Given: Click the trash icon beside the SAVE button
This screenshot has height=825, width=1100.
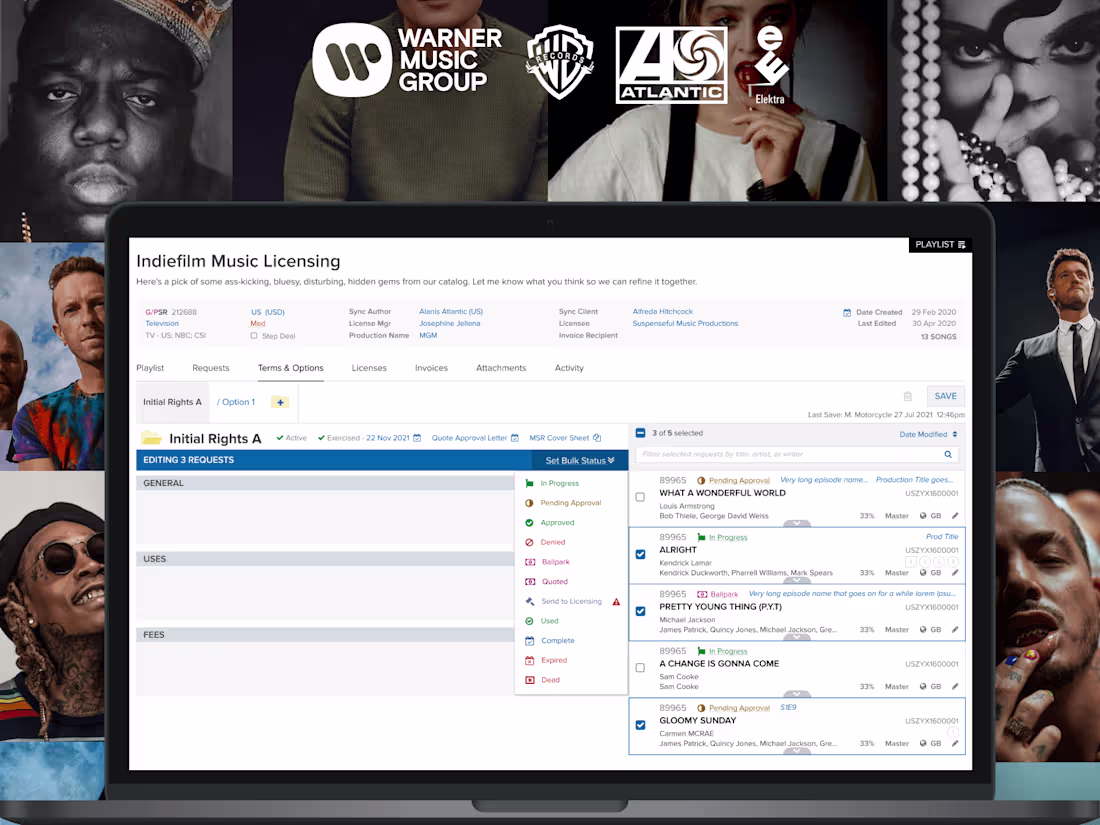Looking at the screenshot, I should [x=907, y=396].
